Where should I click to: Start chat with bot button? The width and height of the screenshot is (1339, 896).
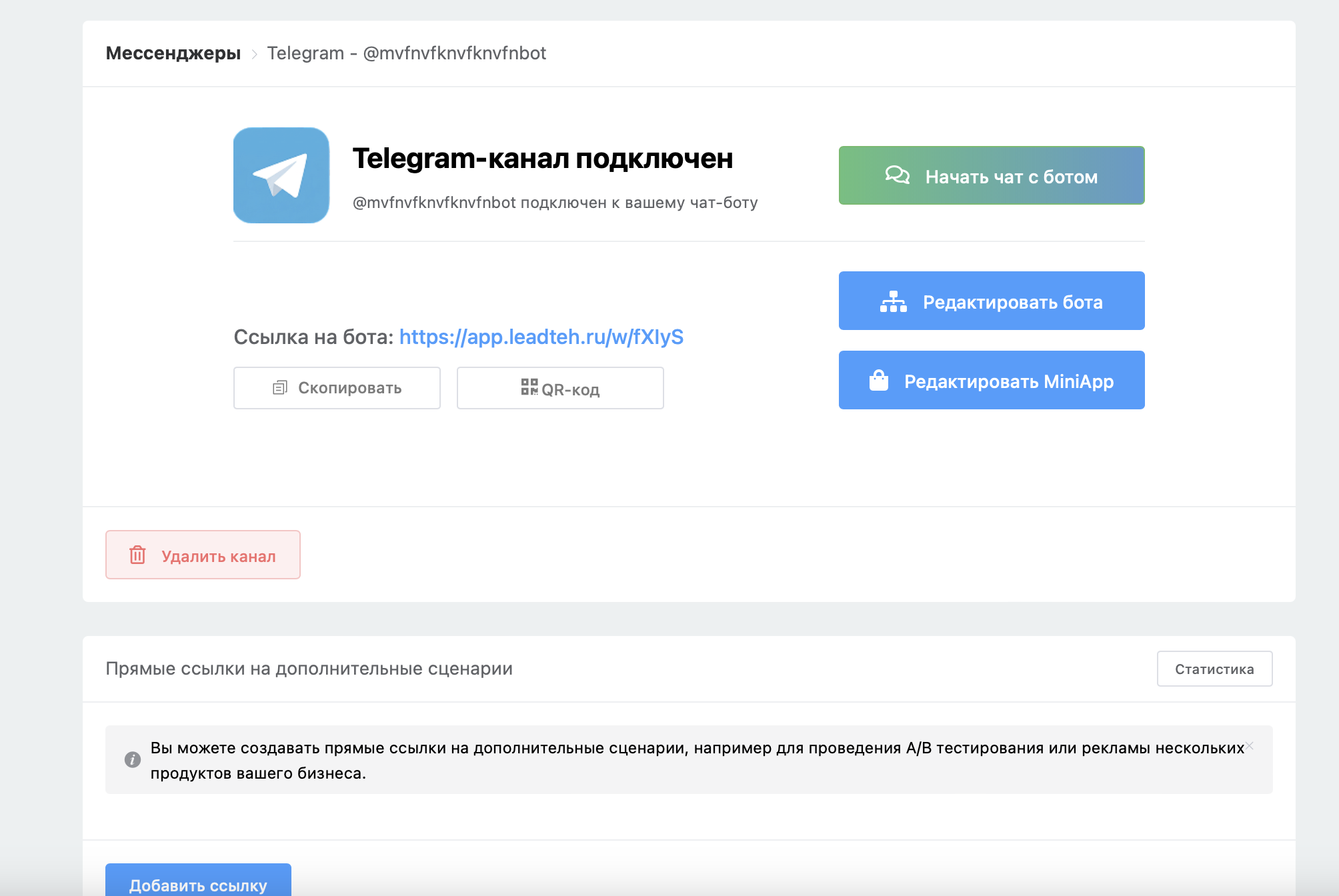[992, 175]
